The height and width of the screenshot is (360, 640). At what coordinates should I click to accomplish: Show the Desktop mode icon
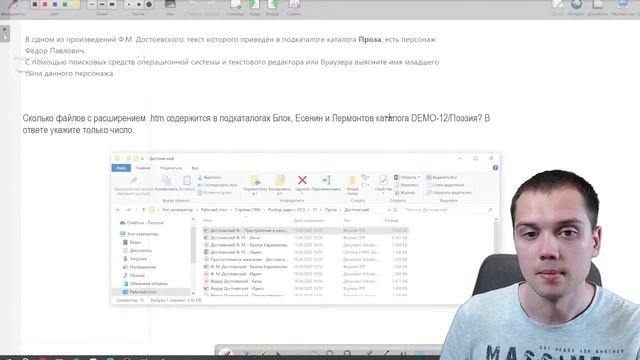pos(622,4)
